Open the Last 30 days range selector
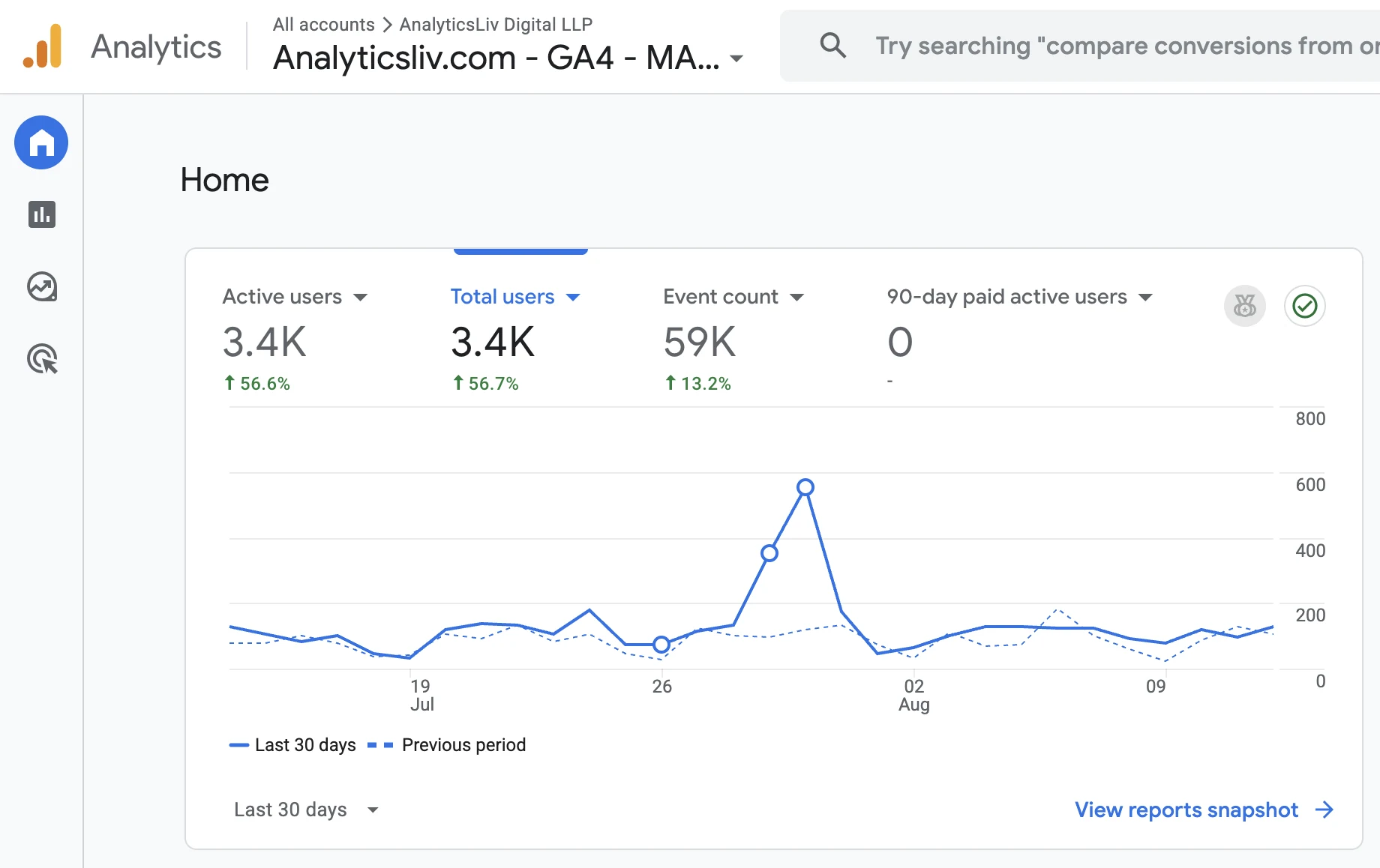The width and height of the screenshot is (1380, 868). 306,810
